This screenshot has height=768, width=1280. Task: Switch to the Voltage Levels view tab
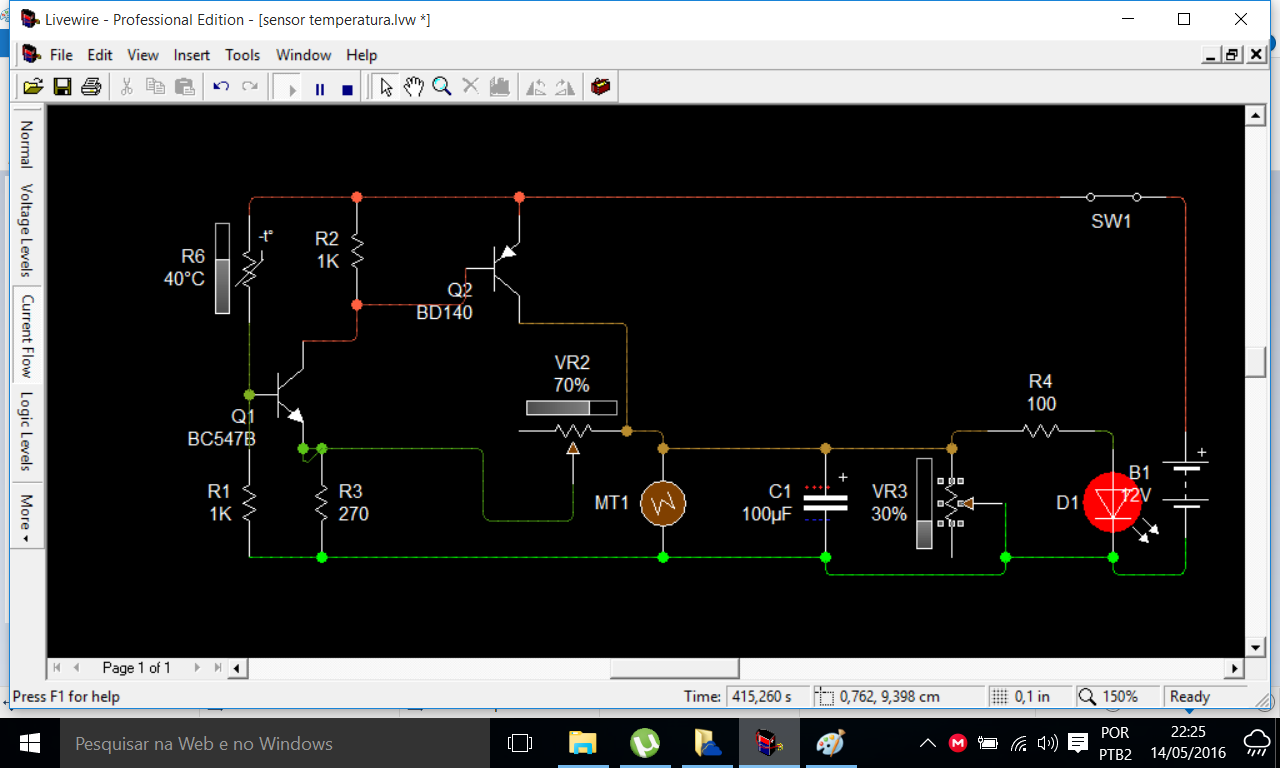[27, 230]
